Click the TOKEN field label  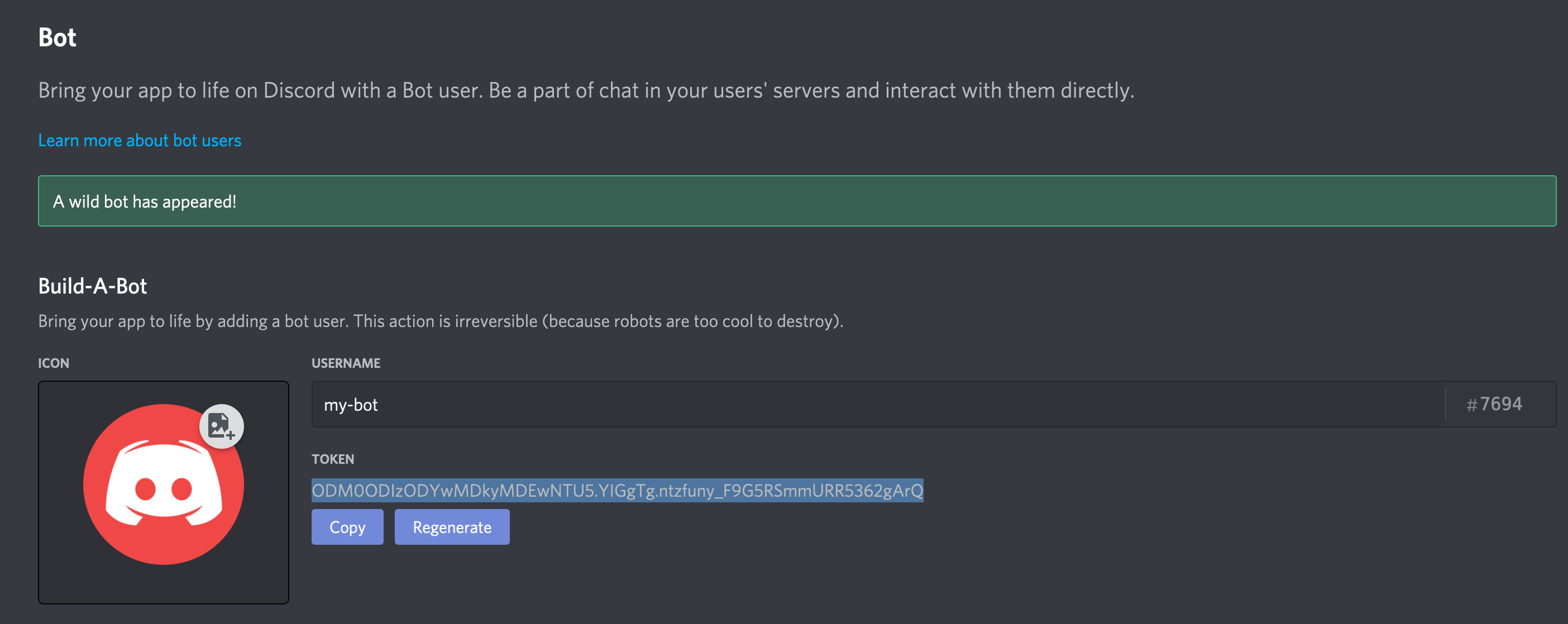[332, 459]
